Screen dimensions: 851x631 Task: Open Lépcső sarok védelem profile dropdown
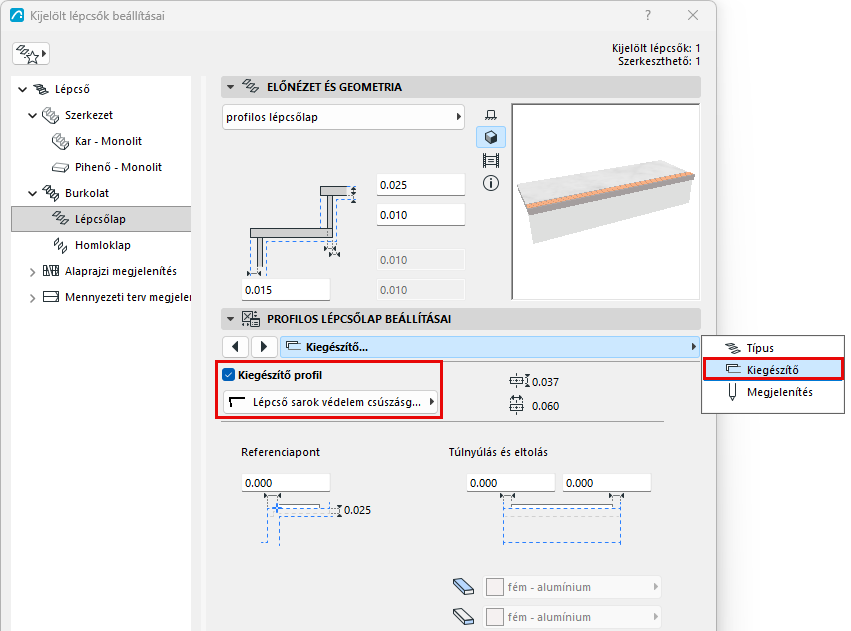331,402
